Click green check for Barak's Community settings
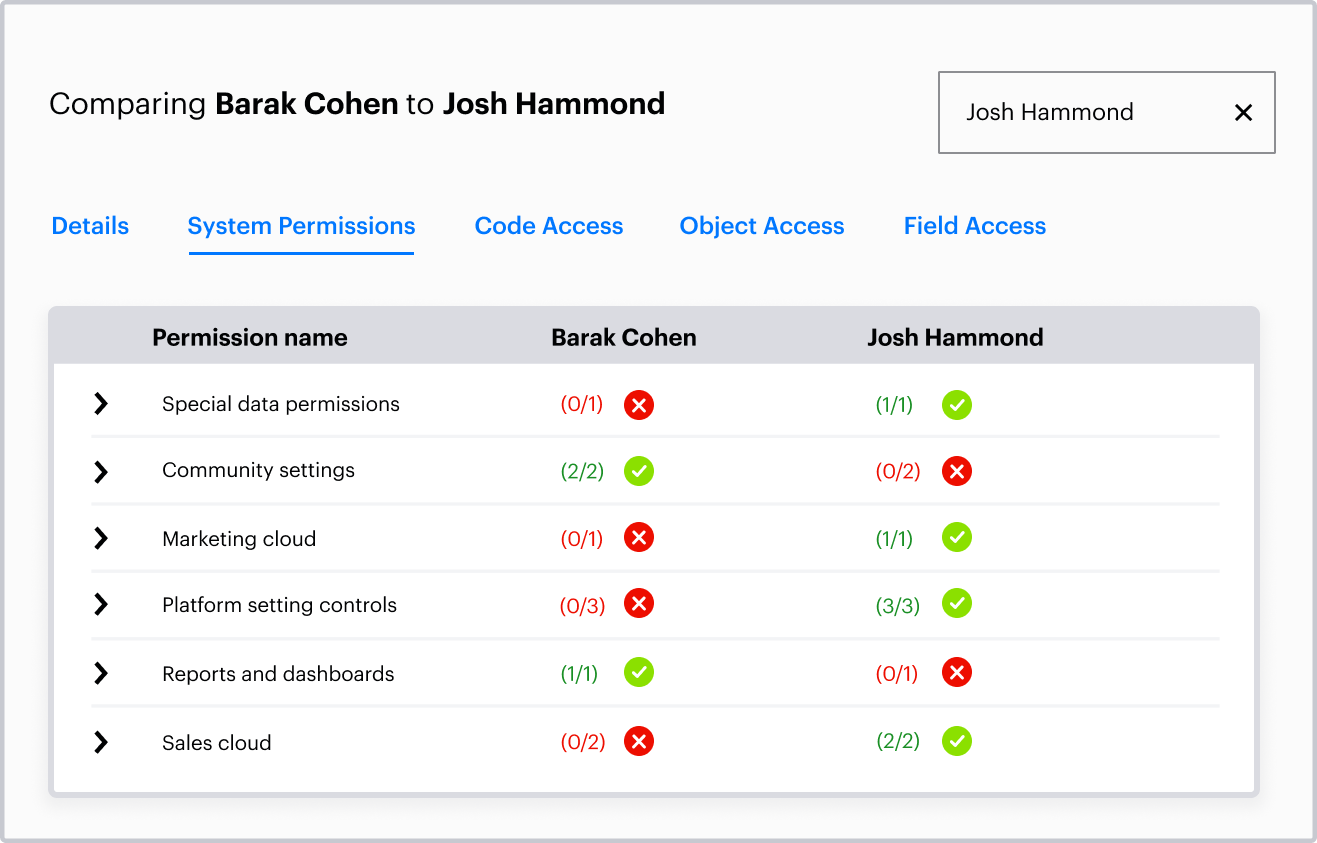1317x843 pixels. click(639, 471)
